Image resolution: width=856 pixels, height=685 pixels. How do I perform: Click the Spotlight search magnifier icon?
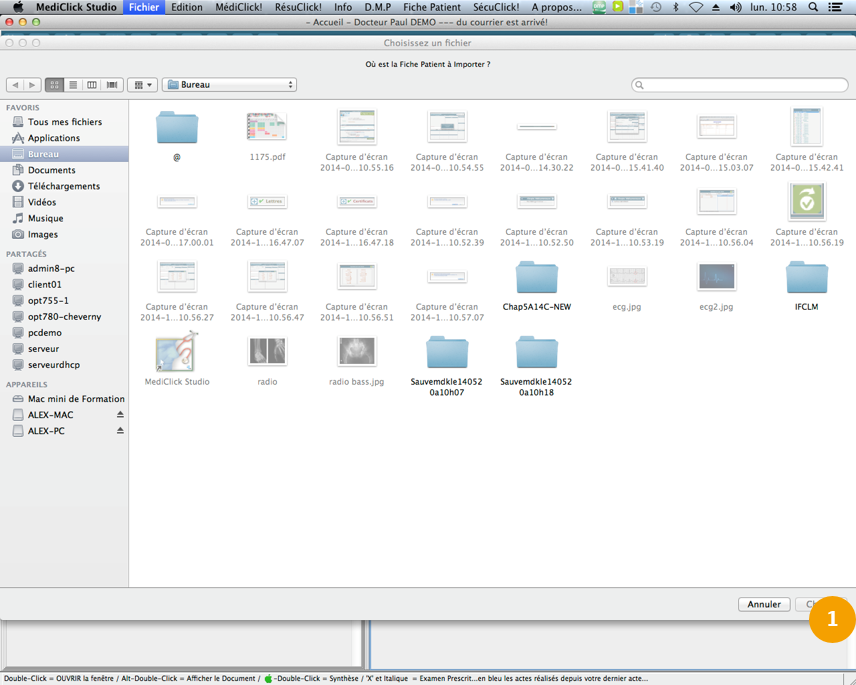click(813, 7)
